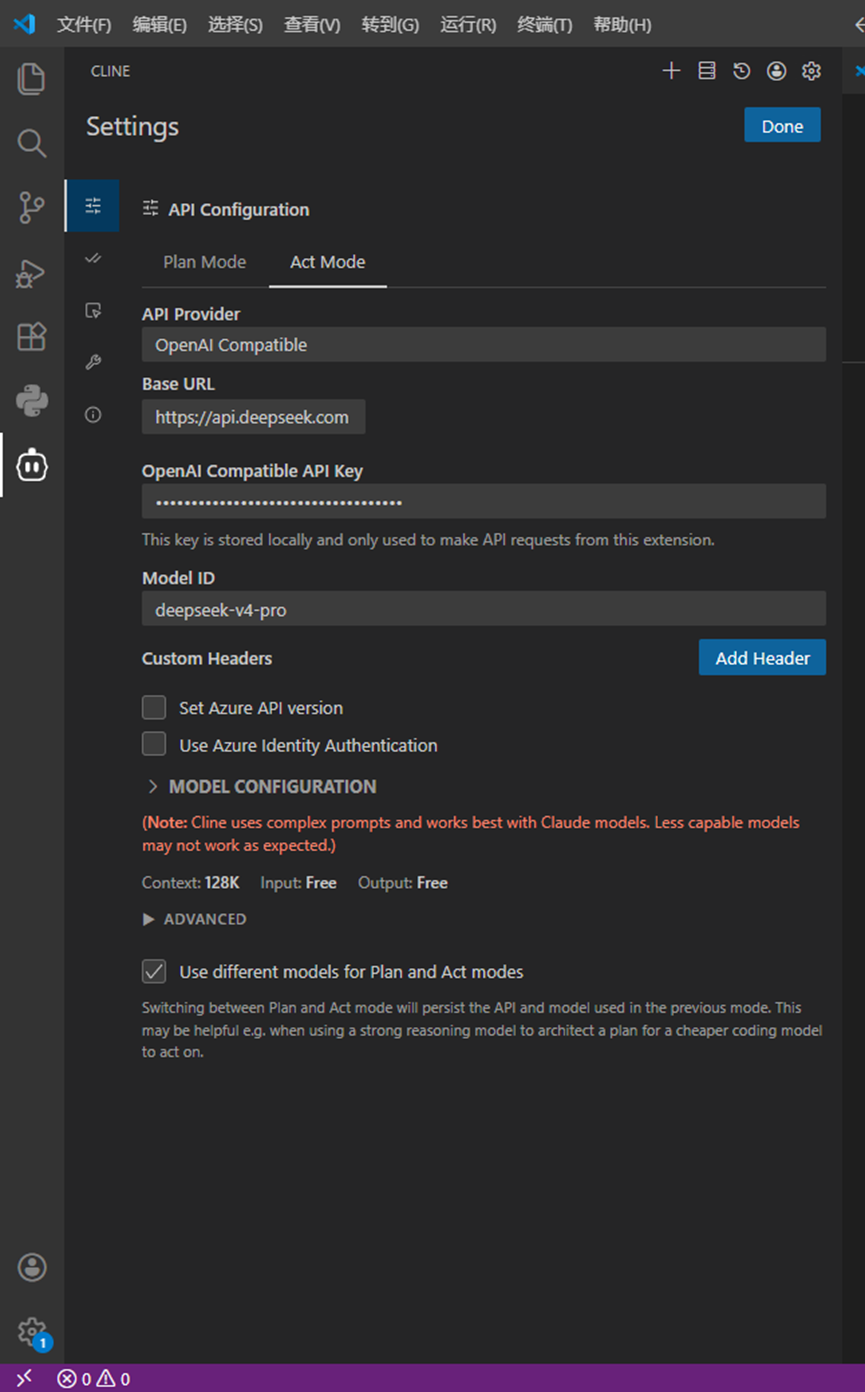
Task: Focus the OpenAI Compatible API Key field
Action: pos(484,501)
